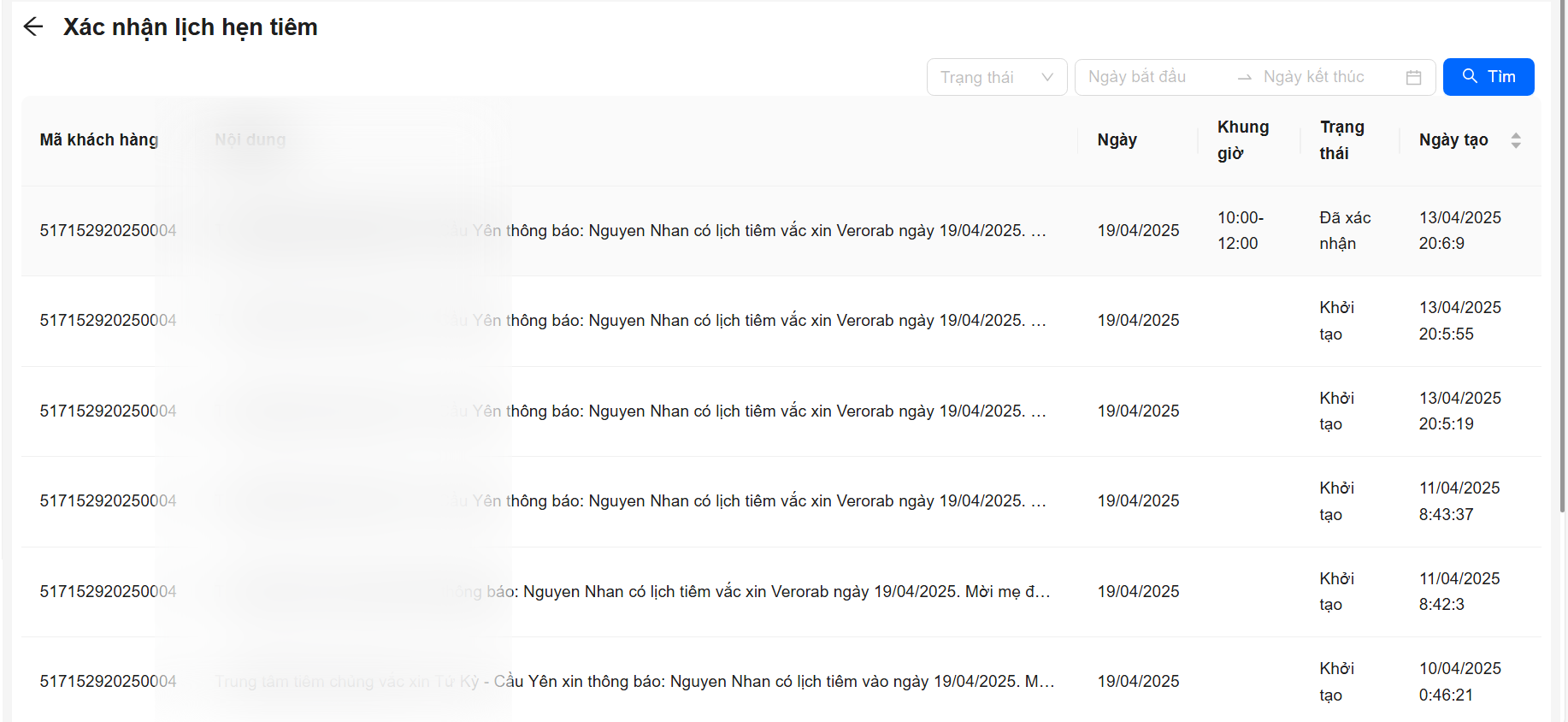Click the magnifier icon in Tìm button

pos(1470,76)
